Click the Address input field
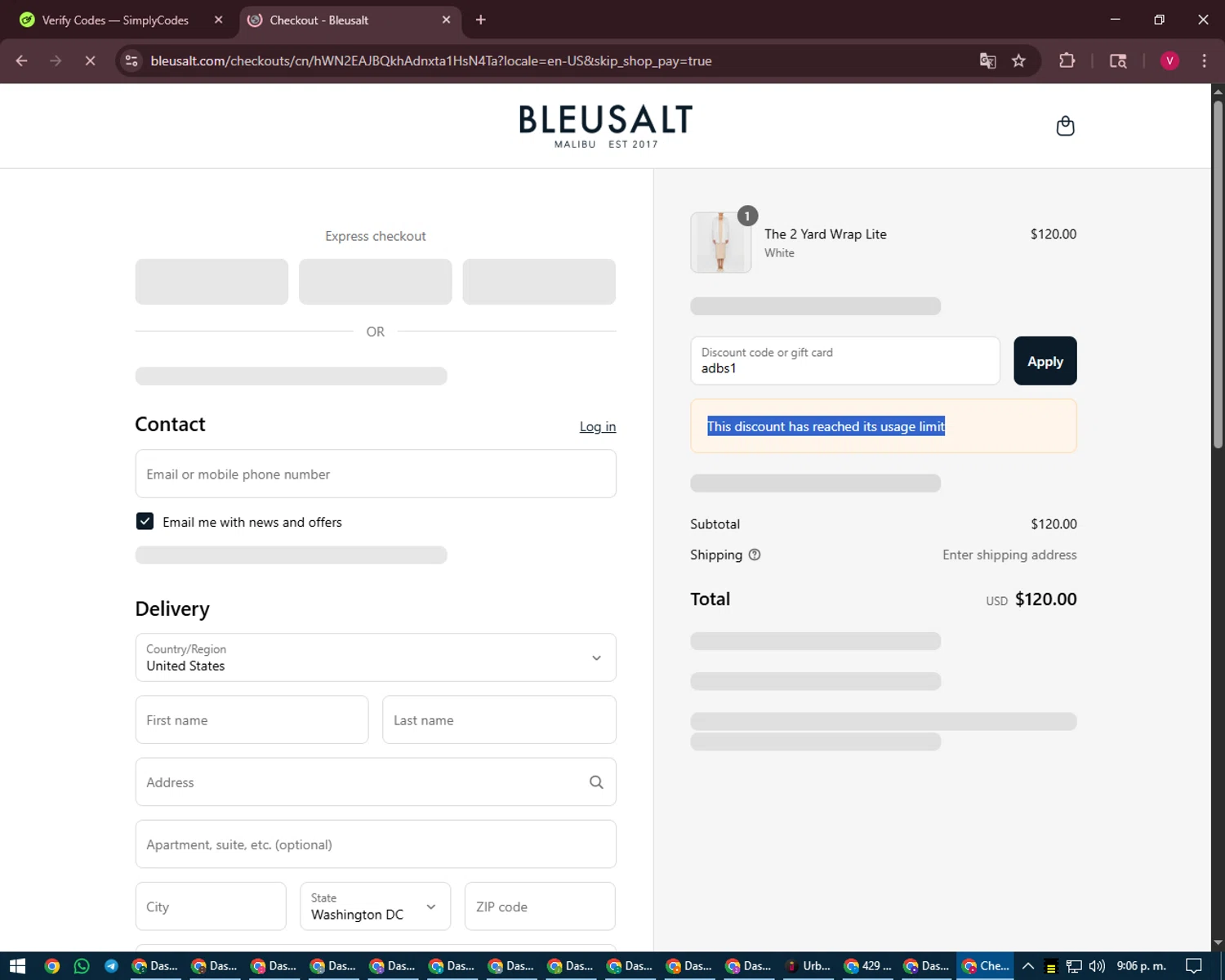The image size is (1225, 980). coord(376,782)
